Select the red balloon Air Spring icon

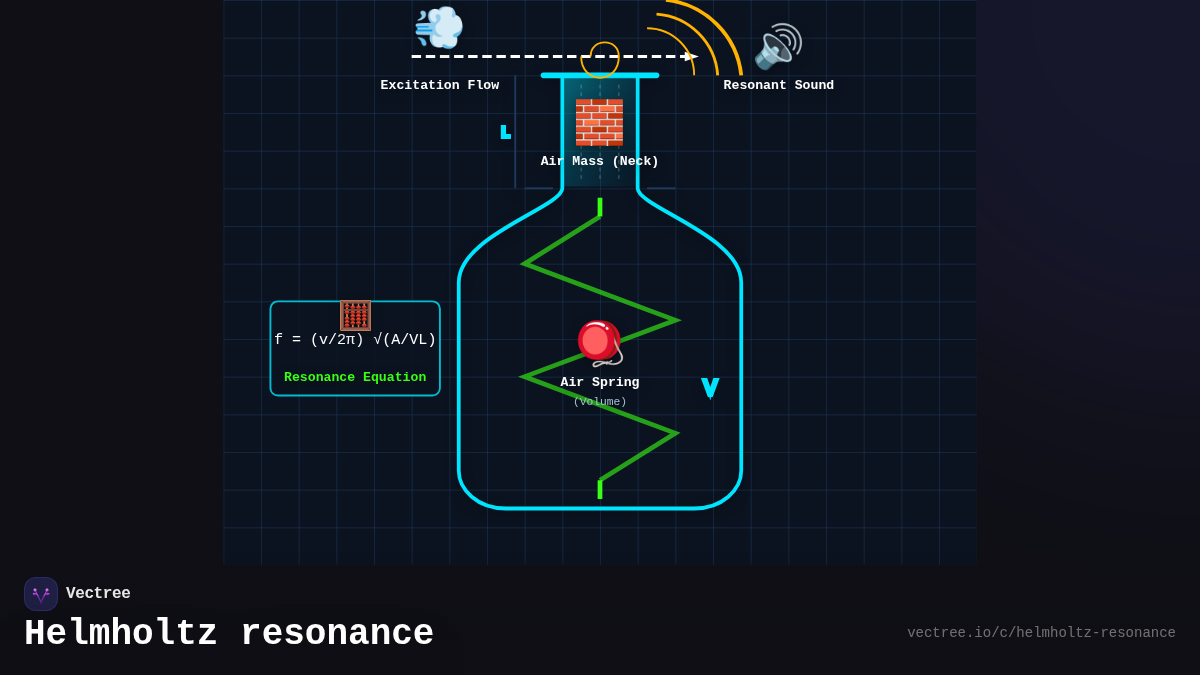point(597,340)
